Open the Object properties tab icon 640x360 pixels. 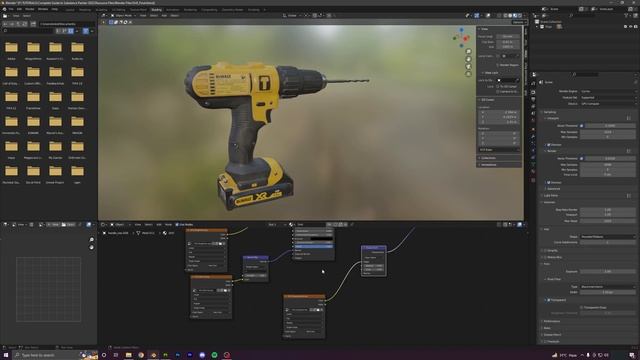[x=533, y=129]
